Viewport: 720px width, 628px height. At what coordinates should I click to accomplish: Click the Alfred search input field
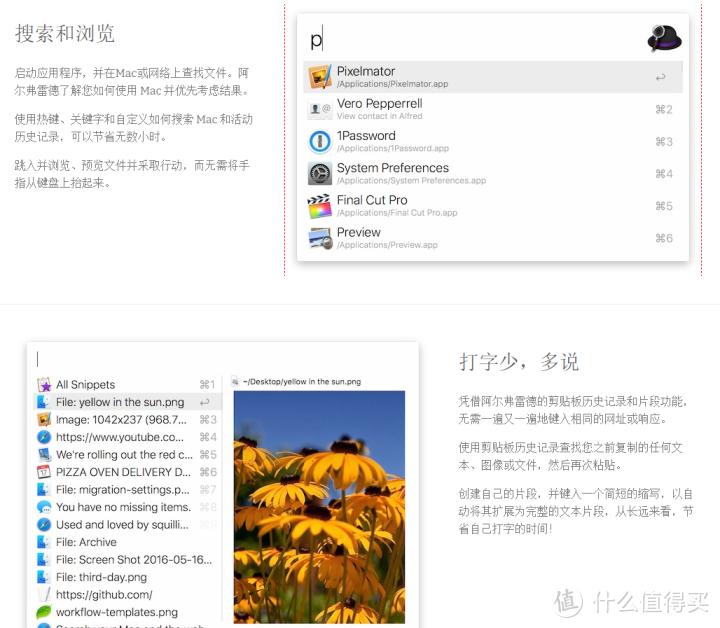470,40
